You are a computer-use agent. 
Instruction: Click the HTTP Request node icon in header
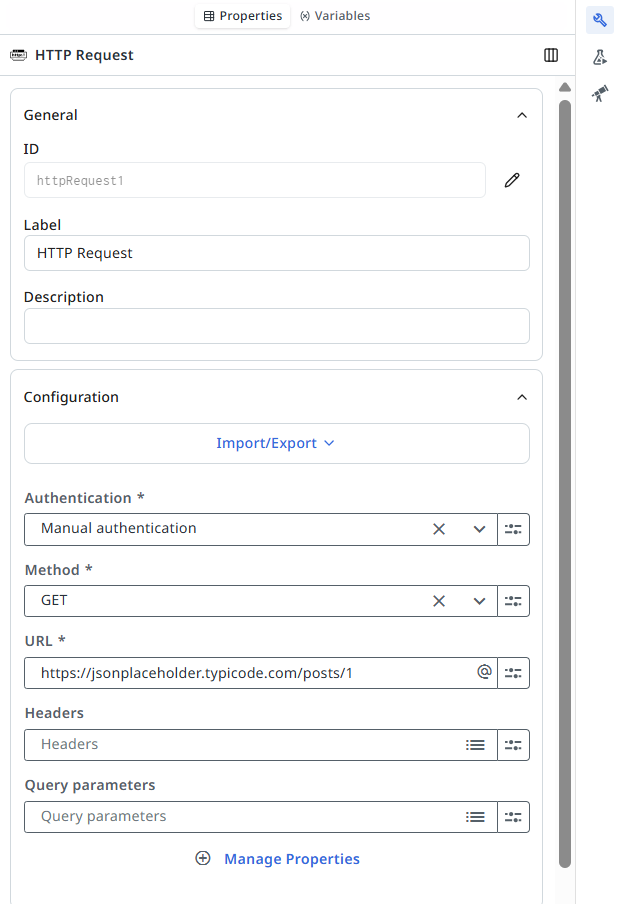click(x=18, y=55)
